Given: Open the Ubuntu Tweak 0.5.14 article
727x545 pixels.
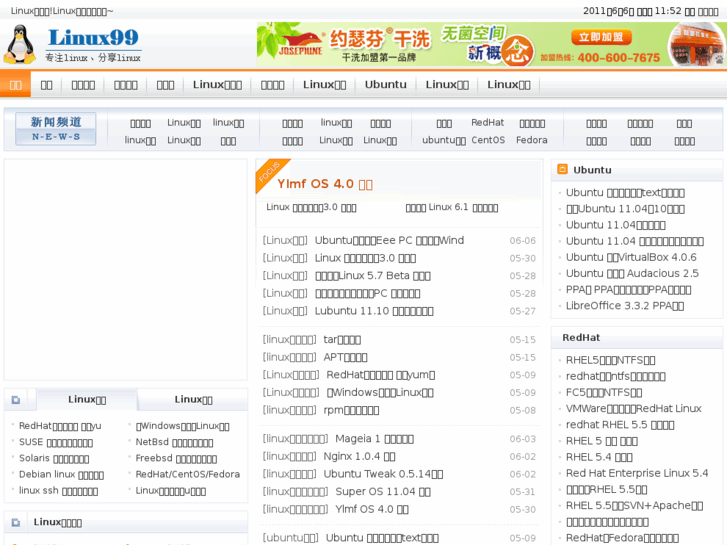Looking at the screenshot, I should click(x=383, y=474).
